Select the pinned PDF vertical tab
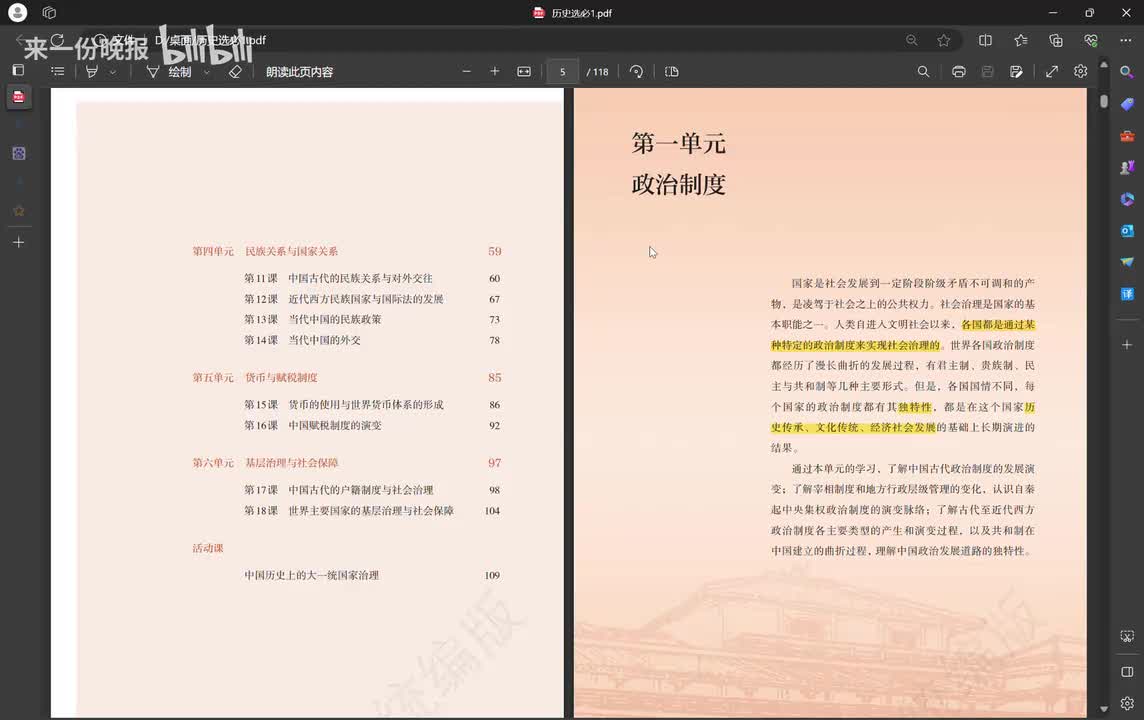 [19, 96]
